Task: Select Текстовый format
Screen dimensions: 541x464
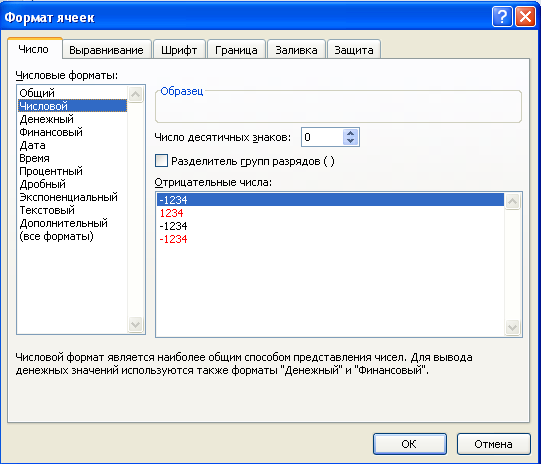Action: tap(72, 210)
